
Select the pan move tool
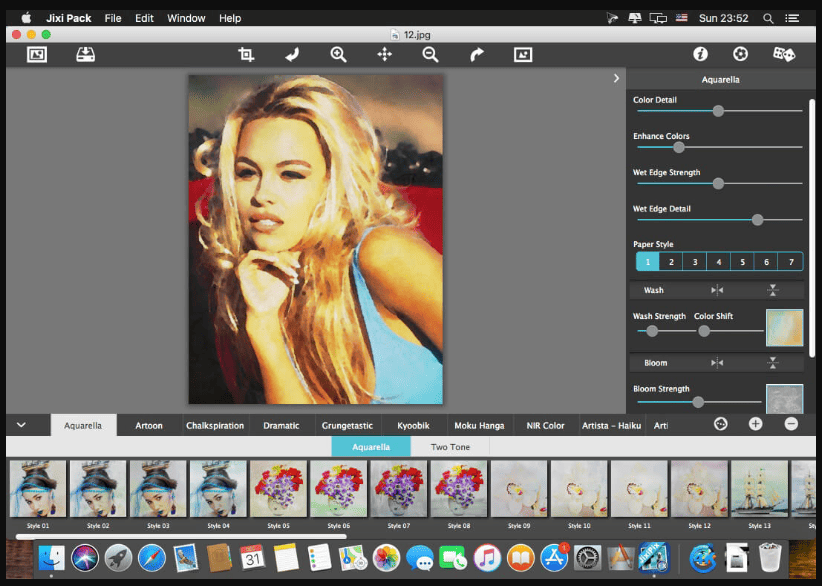pos(384,55)
